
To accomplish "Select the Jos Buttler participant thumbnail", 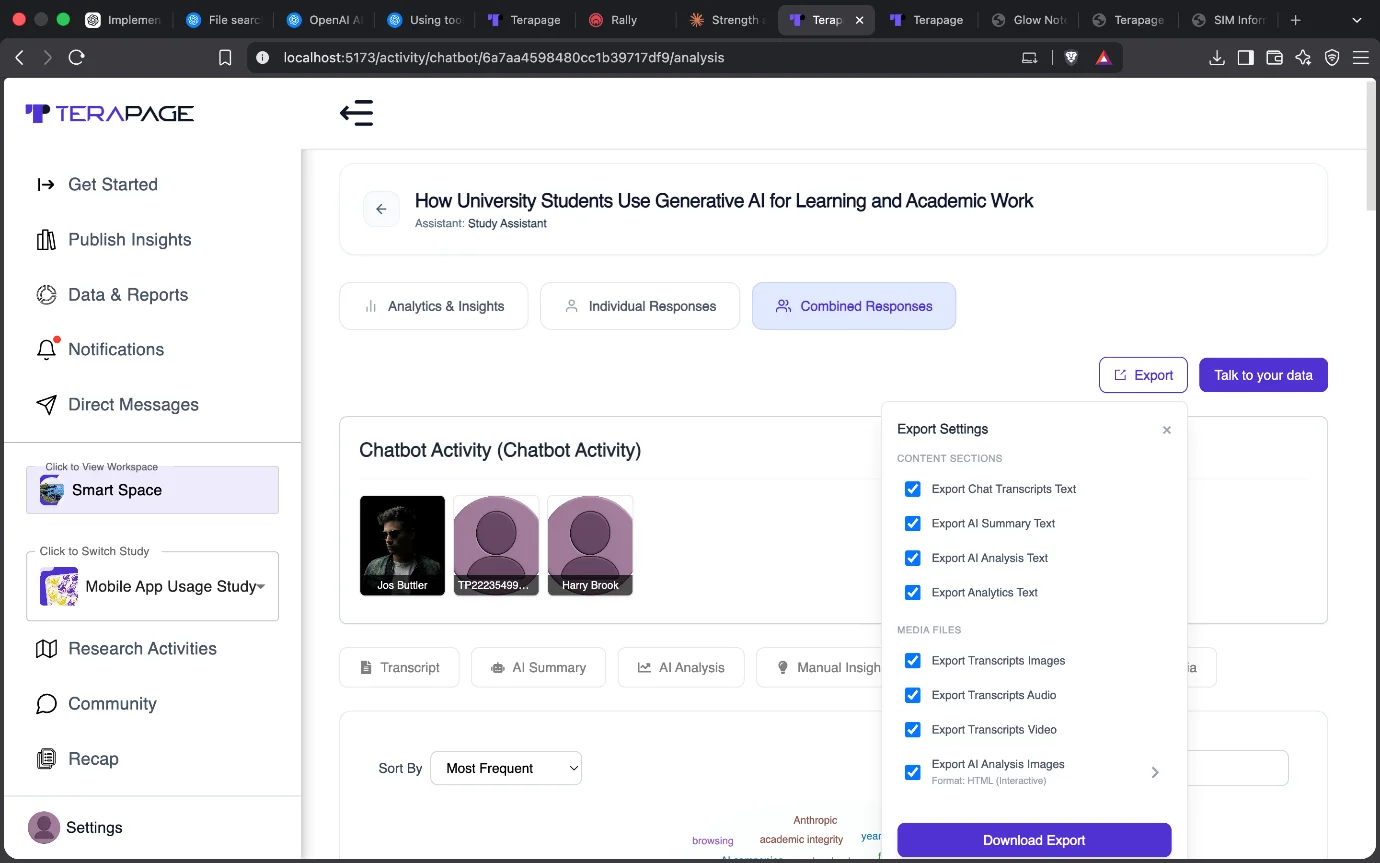I will pos(402,546).
